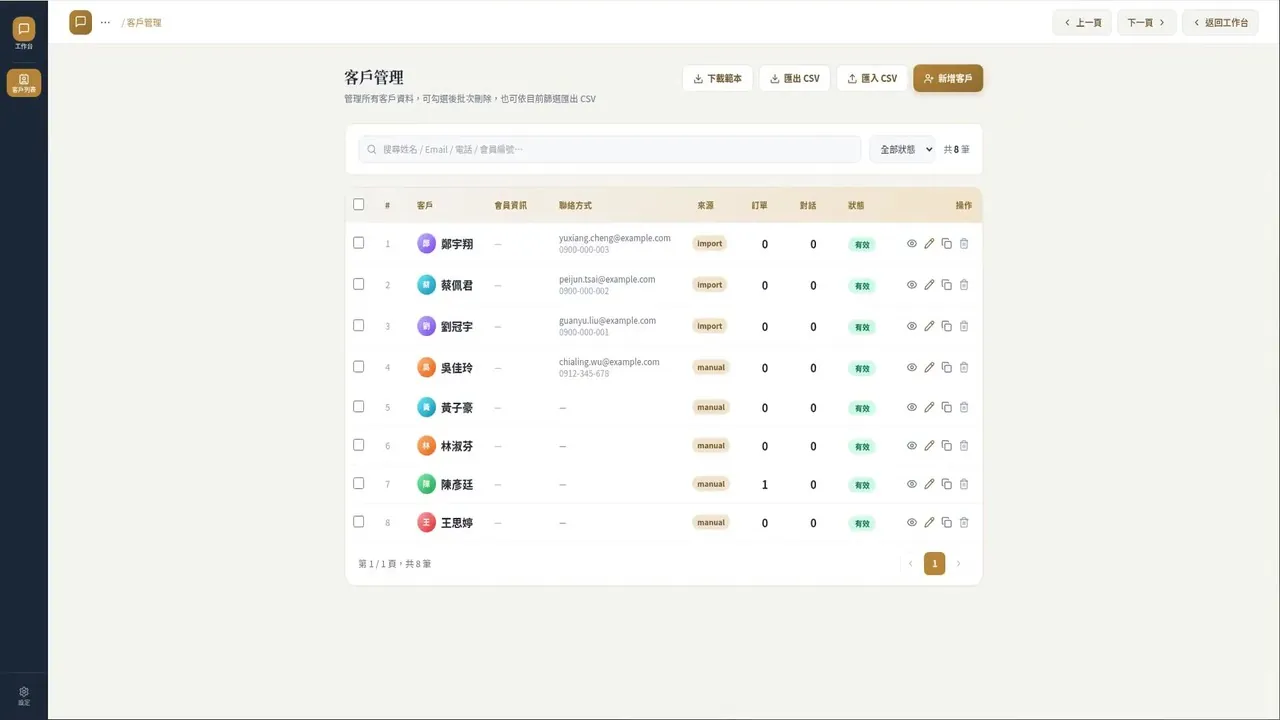Click the 下載範本 button

click(x=718, y=78)
